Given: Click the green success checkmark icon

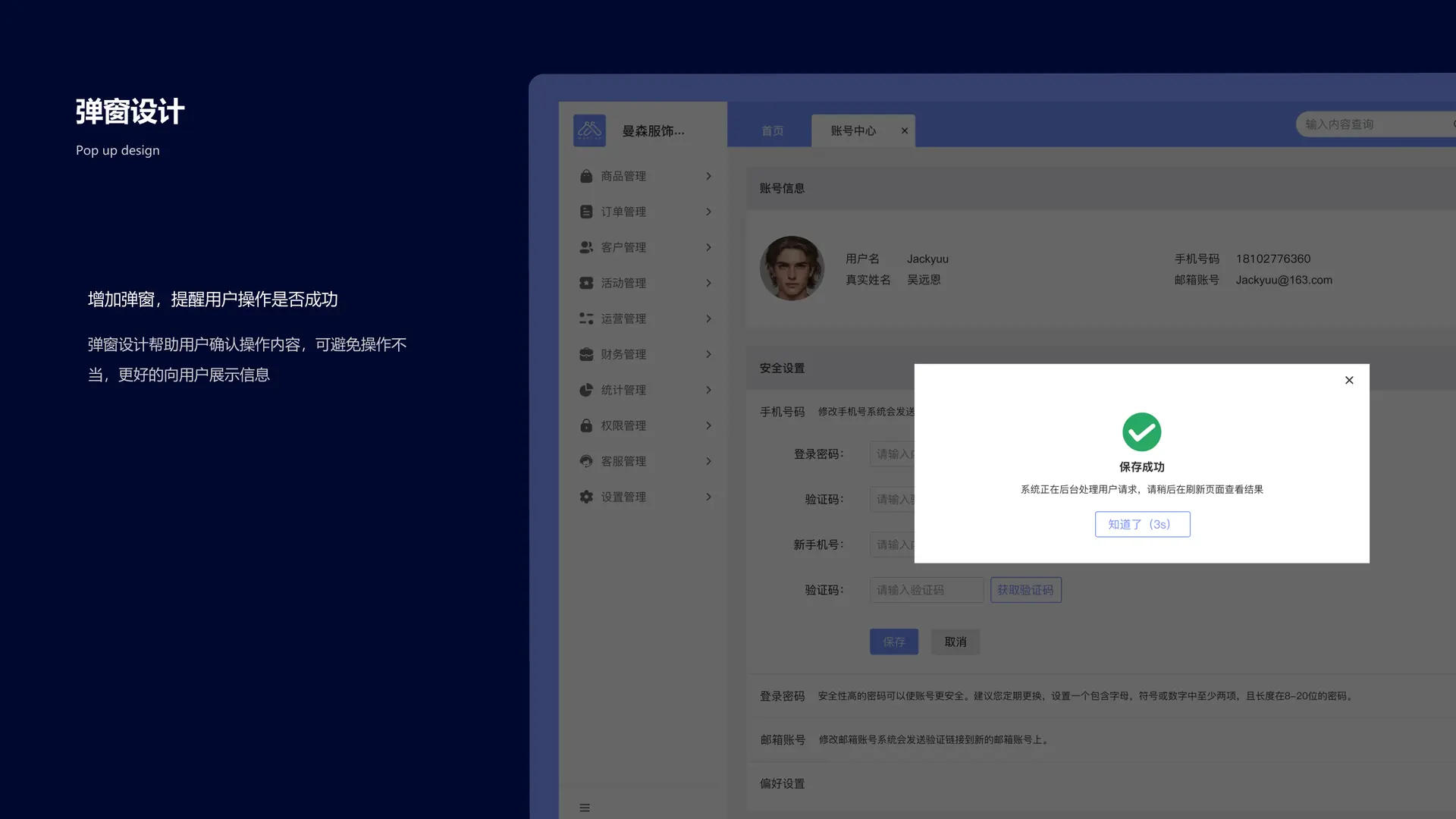Looking at the screenshot, I should tap(1141, 431).
